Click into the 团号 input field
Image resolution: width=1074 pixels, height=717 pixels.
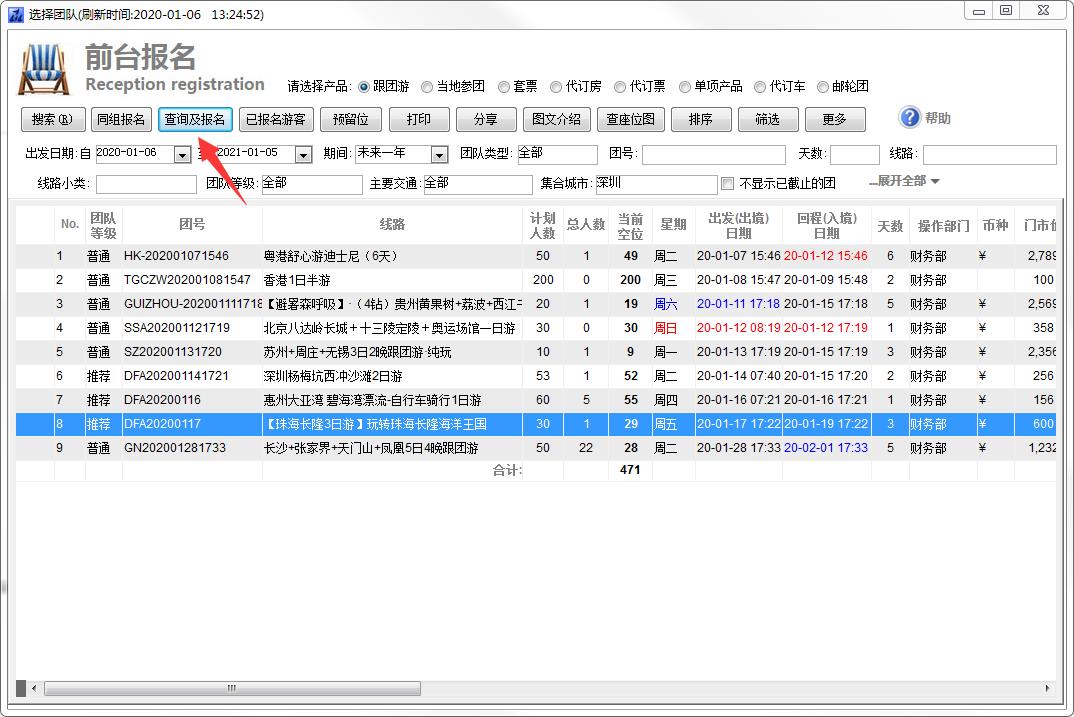(709, 154)
